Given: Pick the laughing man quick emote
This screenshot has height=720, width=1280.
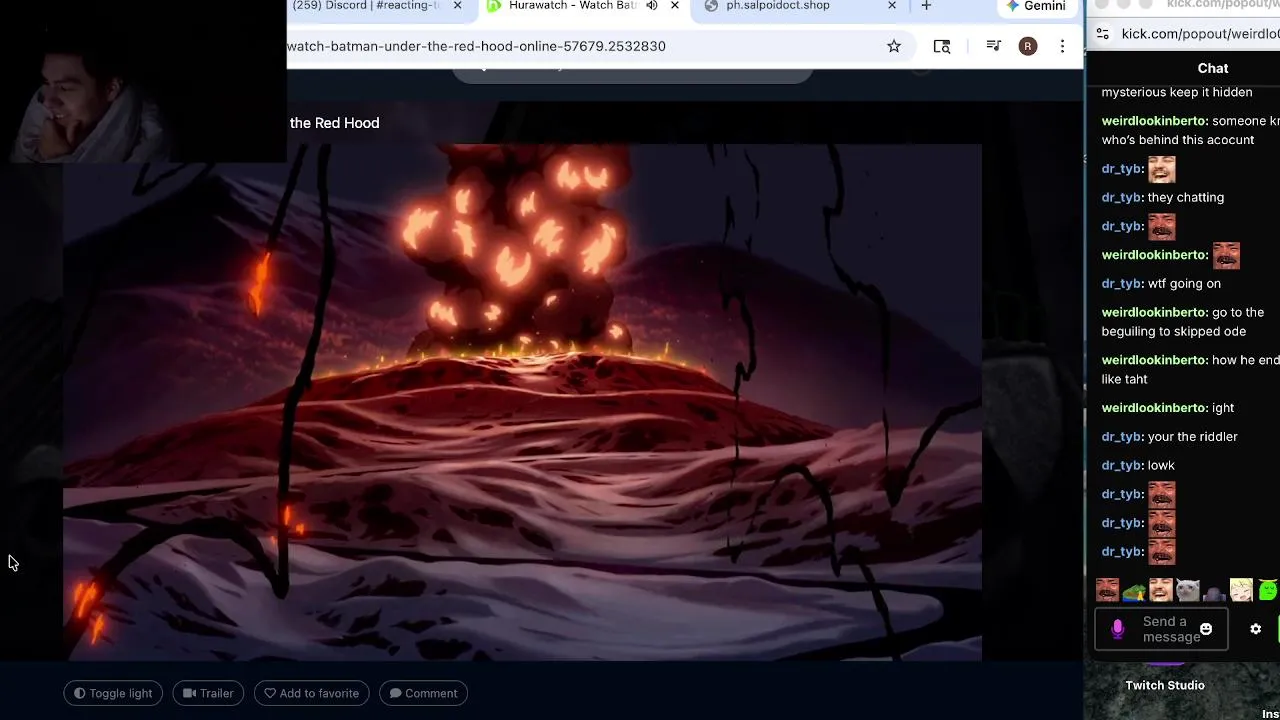Looking at the screenshot, I should coord(1160,590).
